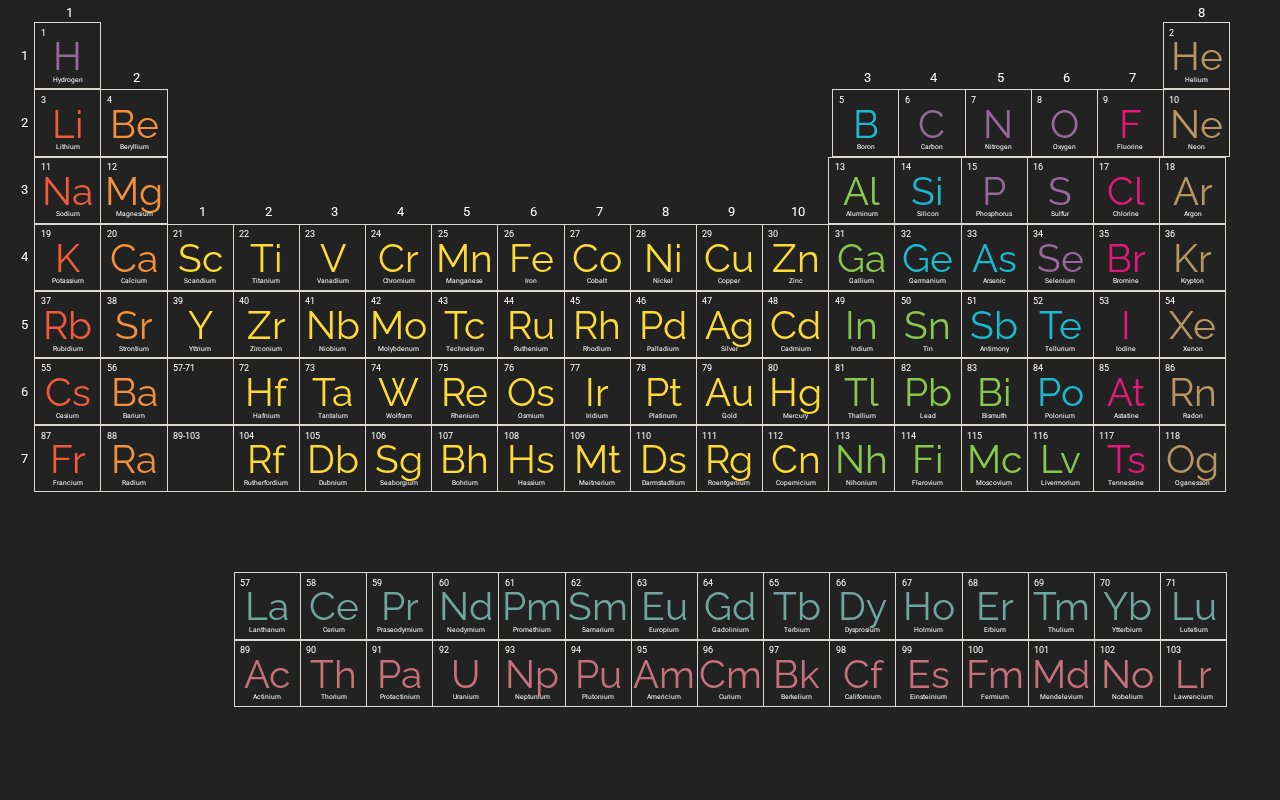Click the Gold (Au) element tile
Viewport: 1280px width, 800px height.
point(729,392)
